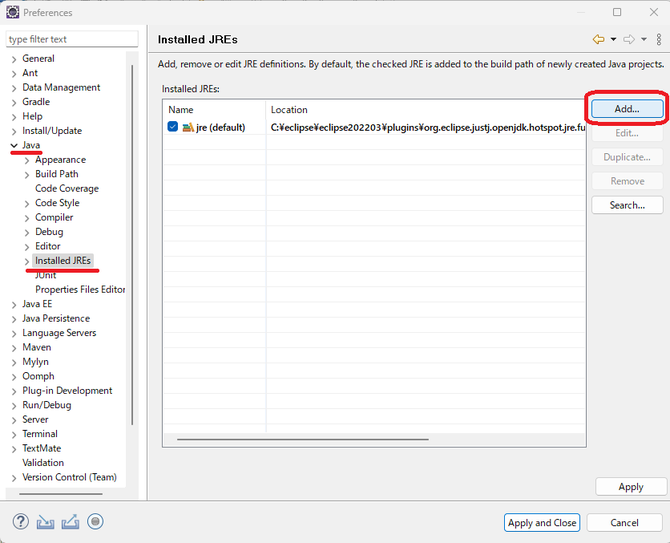Click the Export preferences icon
This screenshot has height=543, width=670.
[70, 522]
